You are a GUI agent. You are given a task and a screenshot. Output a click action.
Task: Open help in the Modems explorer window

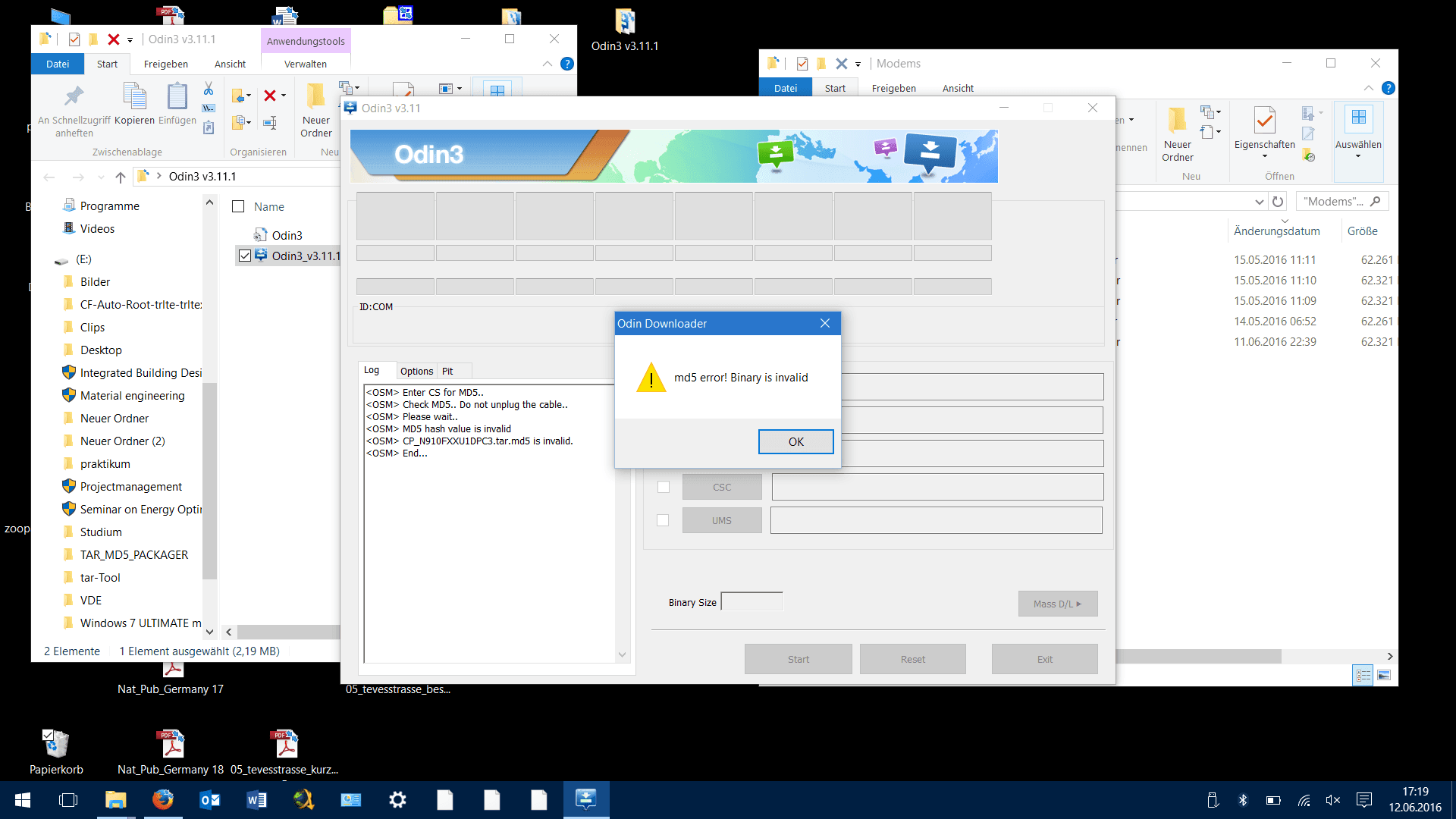(x=1388, y=88)
